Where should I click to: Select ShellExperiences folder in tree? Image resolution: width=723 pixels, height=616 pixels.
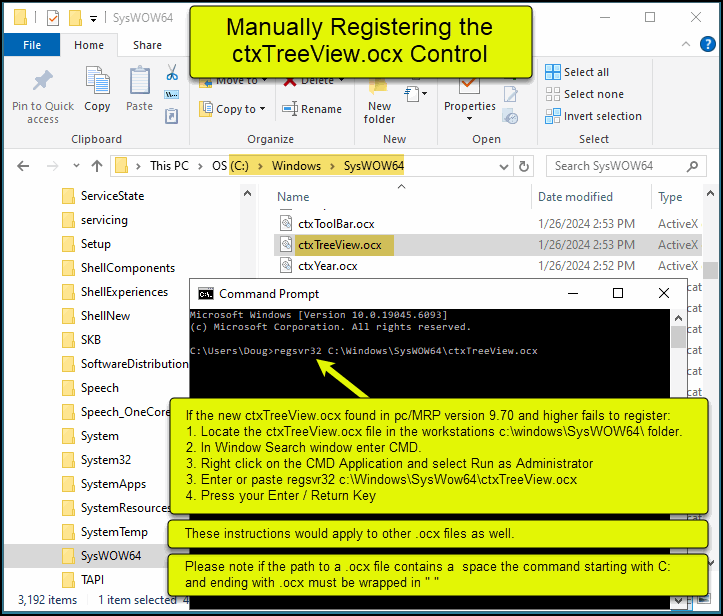click(x=124, y=292)
